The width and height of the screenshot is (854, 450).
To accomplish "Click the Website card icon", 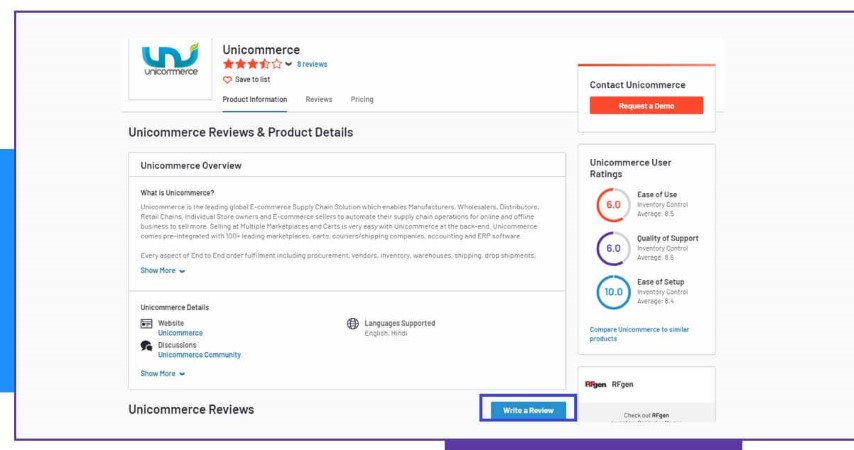I will [147, 324].
